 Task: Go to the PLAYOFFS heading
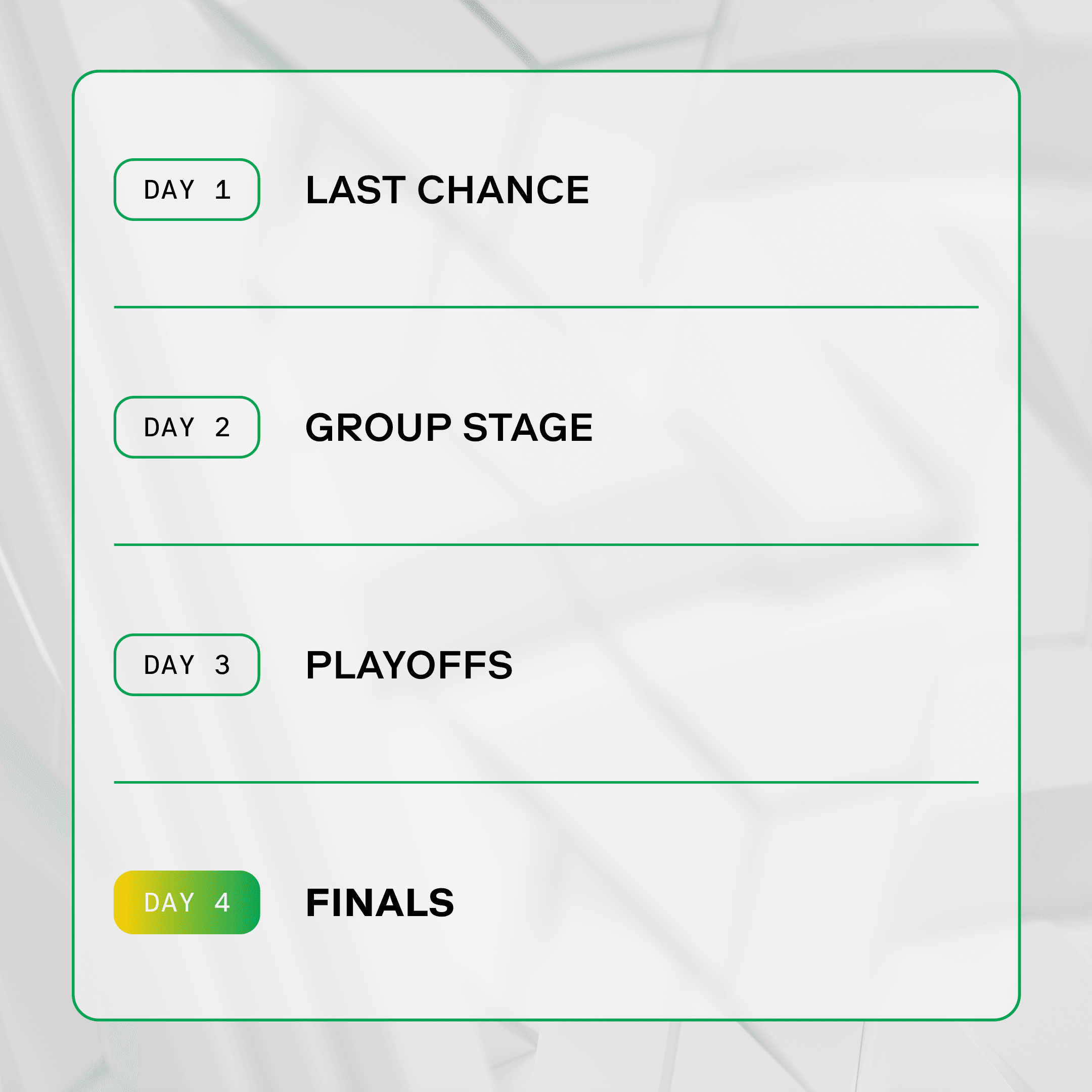pos(409,664)
